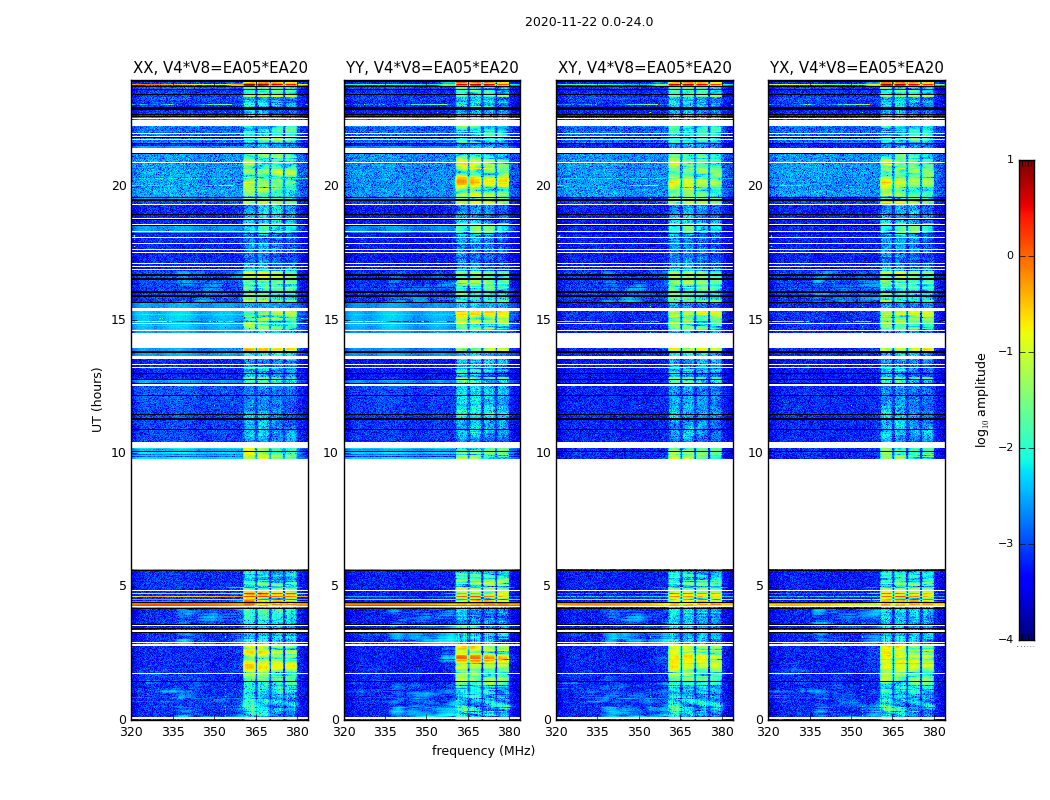Click the YY, V4*V8=EA05*EA20 panel title
Image resolution: width=1050 pixels, height=800 pixels.
432,68
